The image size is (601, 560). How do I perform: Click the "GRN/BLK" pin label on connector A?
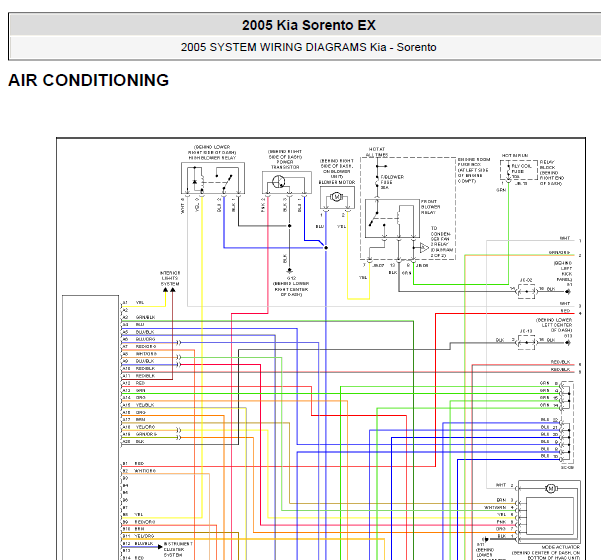145,317
